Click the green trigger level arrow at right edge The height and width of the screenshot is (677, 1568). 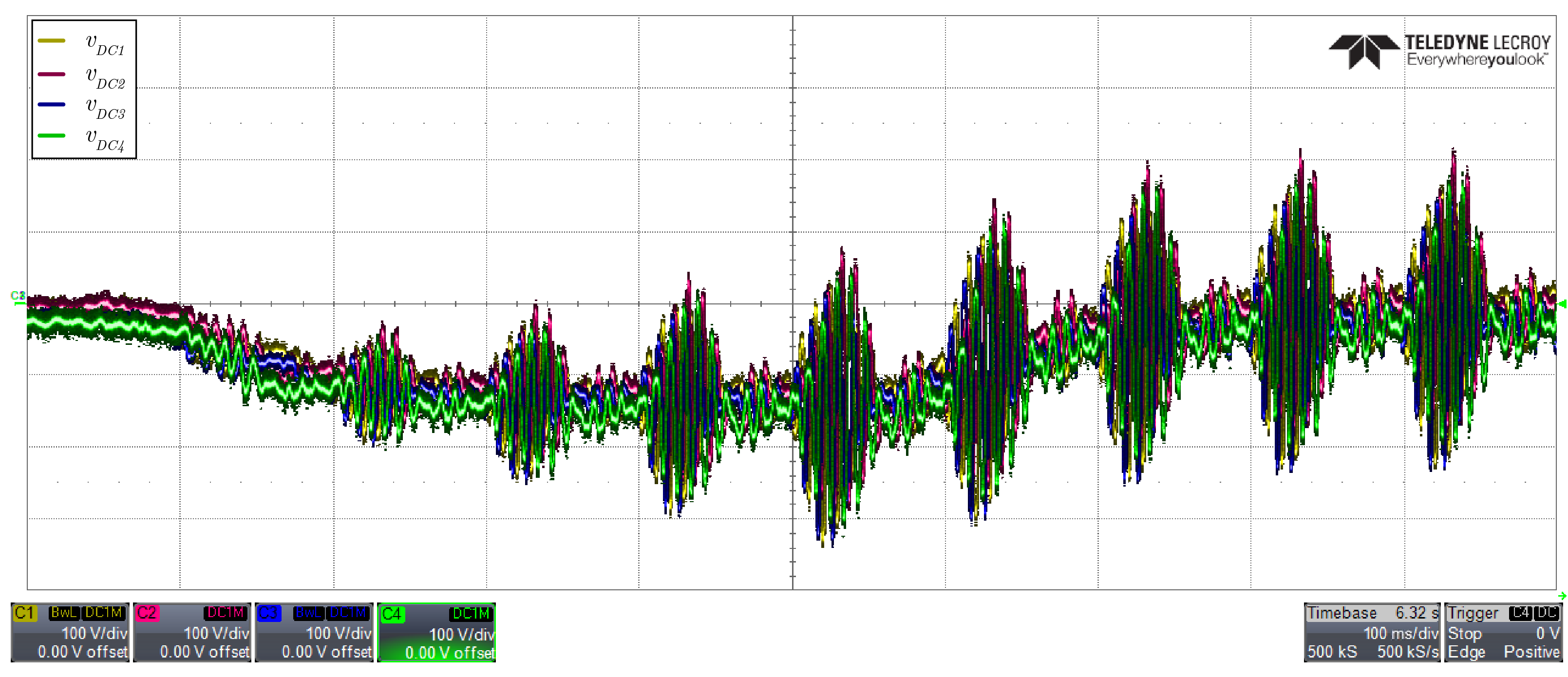1562,304
